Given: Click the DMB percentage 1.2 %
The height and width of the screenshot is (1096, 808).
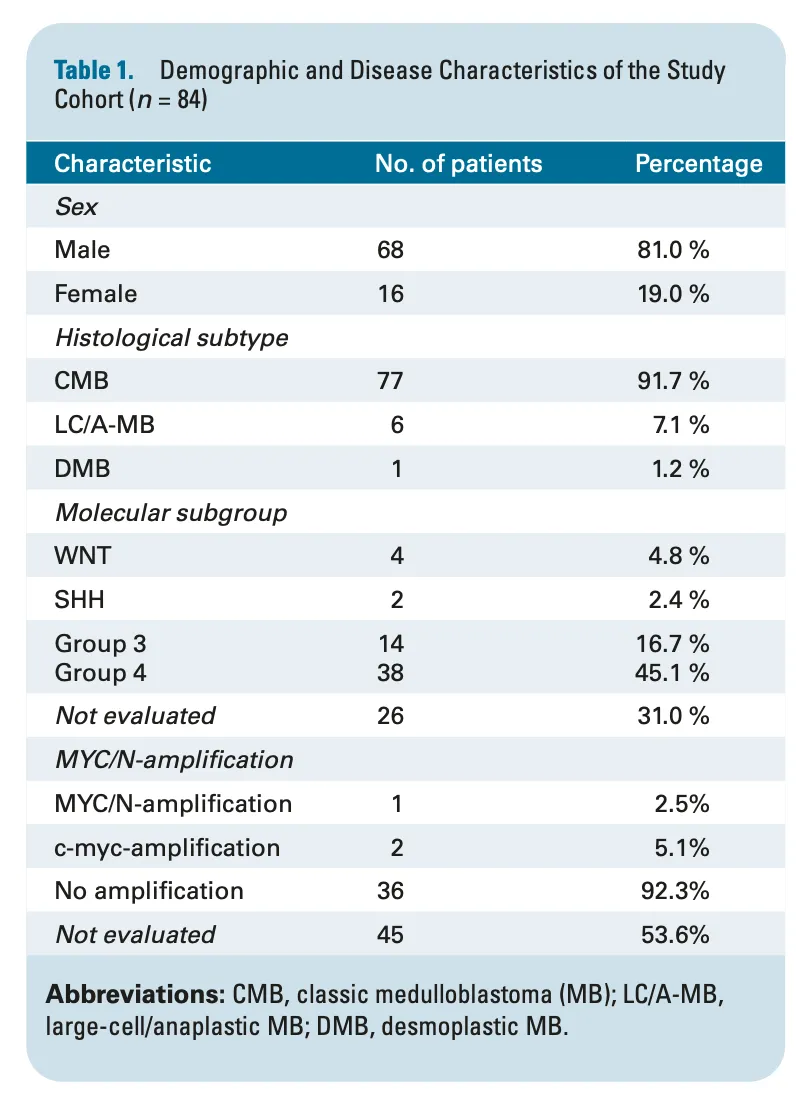Looking at the screenshot, I should [x=680, y=468].
